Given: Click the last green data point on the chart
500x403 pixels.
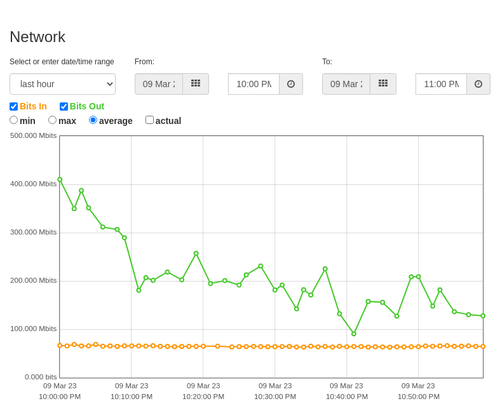Looking at the screenshot, I should pyautogui.click(x=483, y=316).
